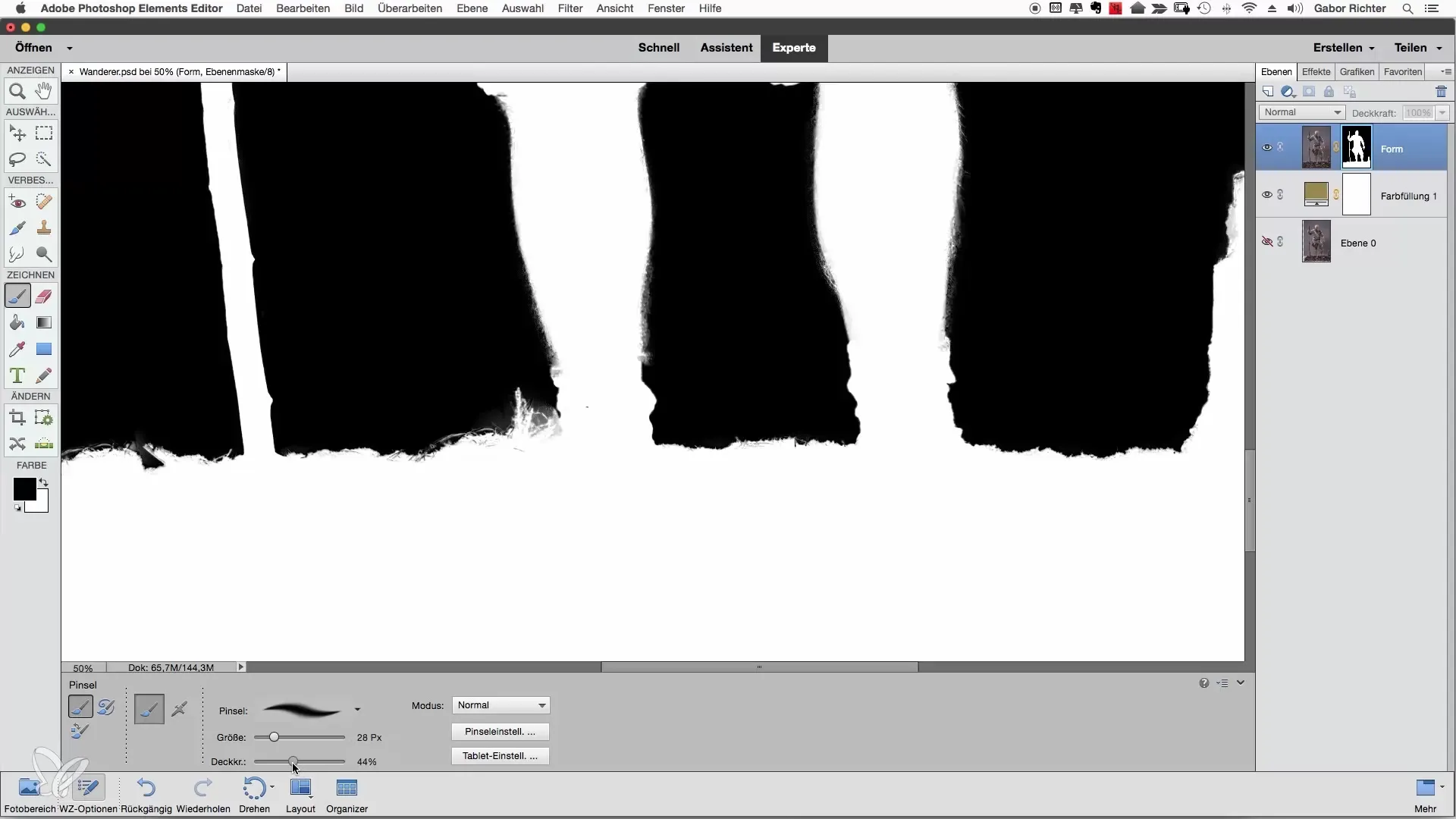
Task: Show the Ebene 0 layer
Action: pos(1266,242)
